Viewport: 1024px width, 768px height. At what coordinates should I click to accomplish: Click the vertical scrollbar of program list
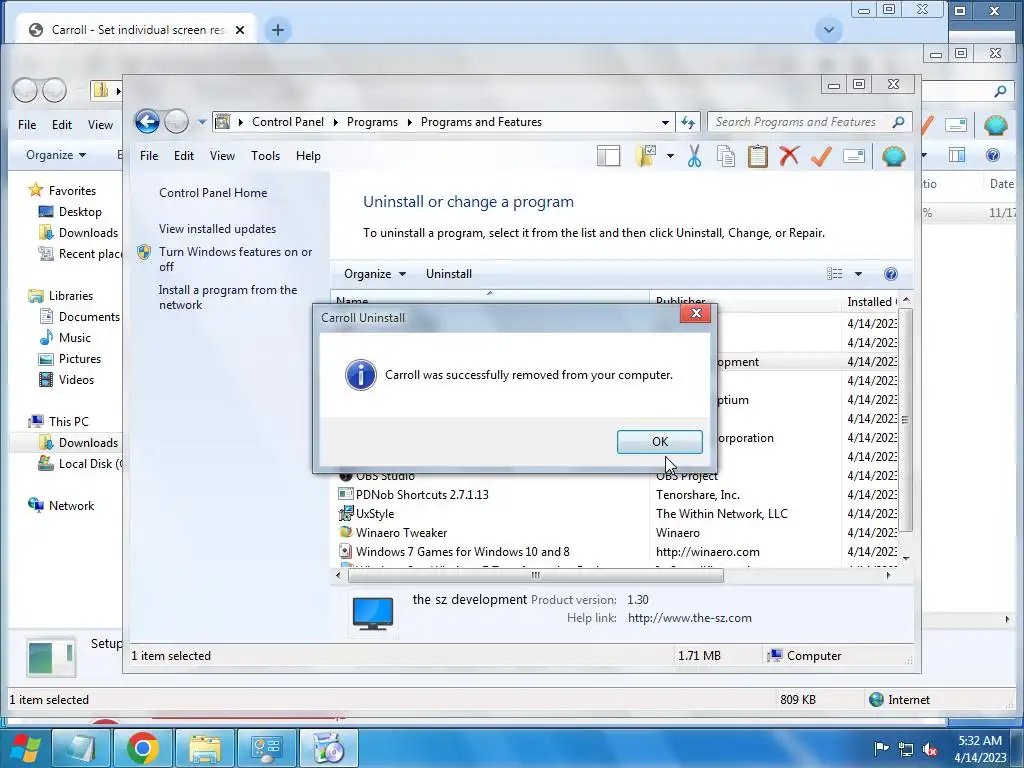(x=905, y=419)
